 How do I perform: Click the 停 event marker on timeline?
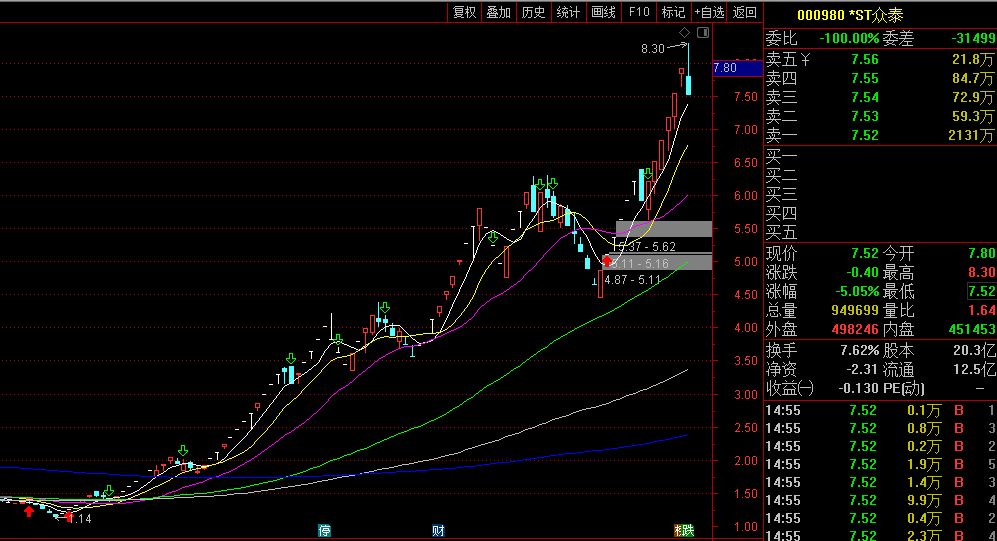[324, 530]
